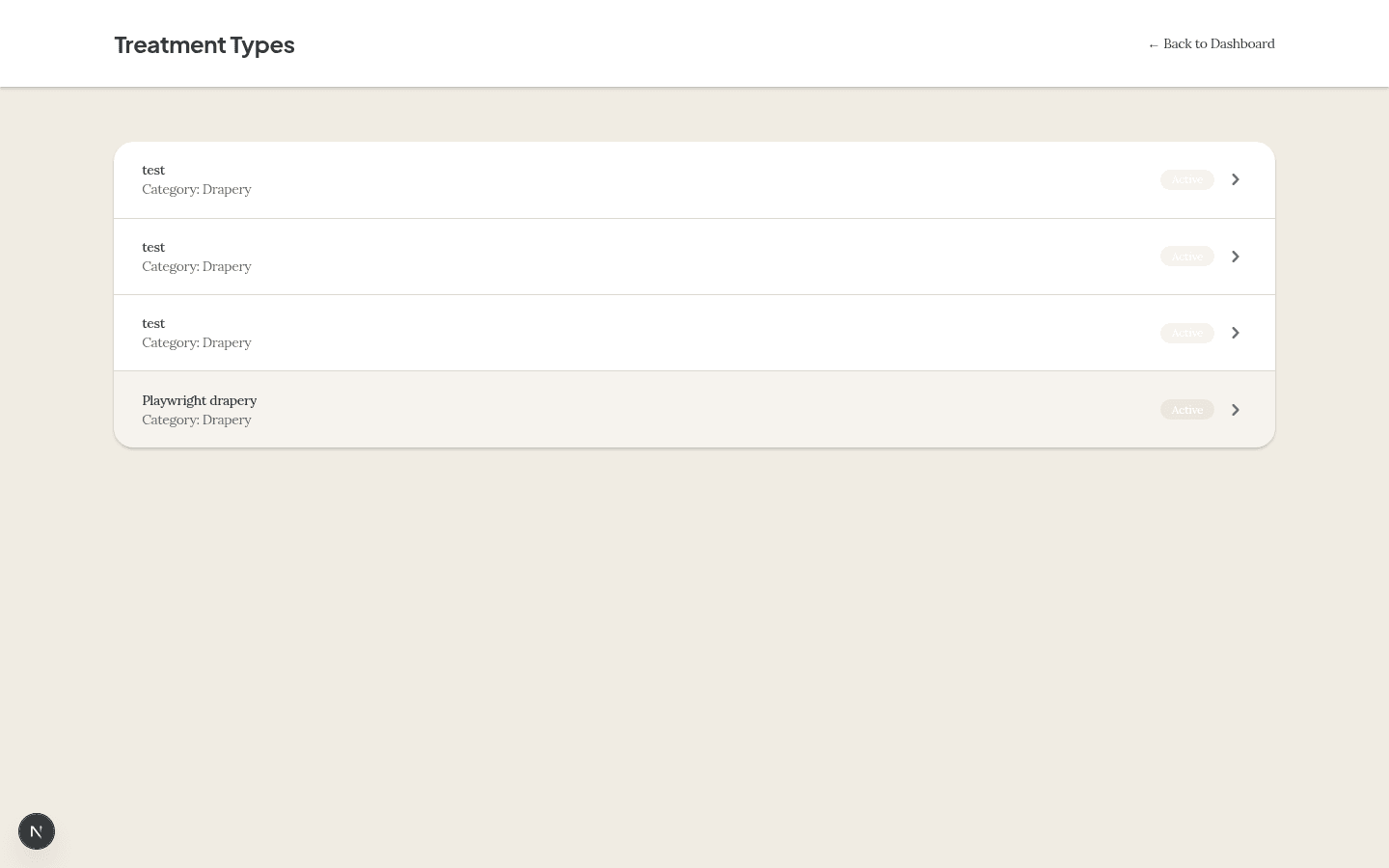1389x868 pixels.
Task: Expand the first test row chevron
Action: click(1235, 179)
